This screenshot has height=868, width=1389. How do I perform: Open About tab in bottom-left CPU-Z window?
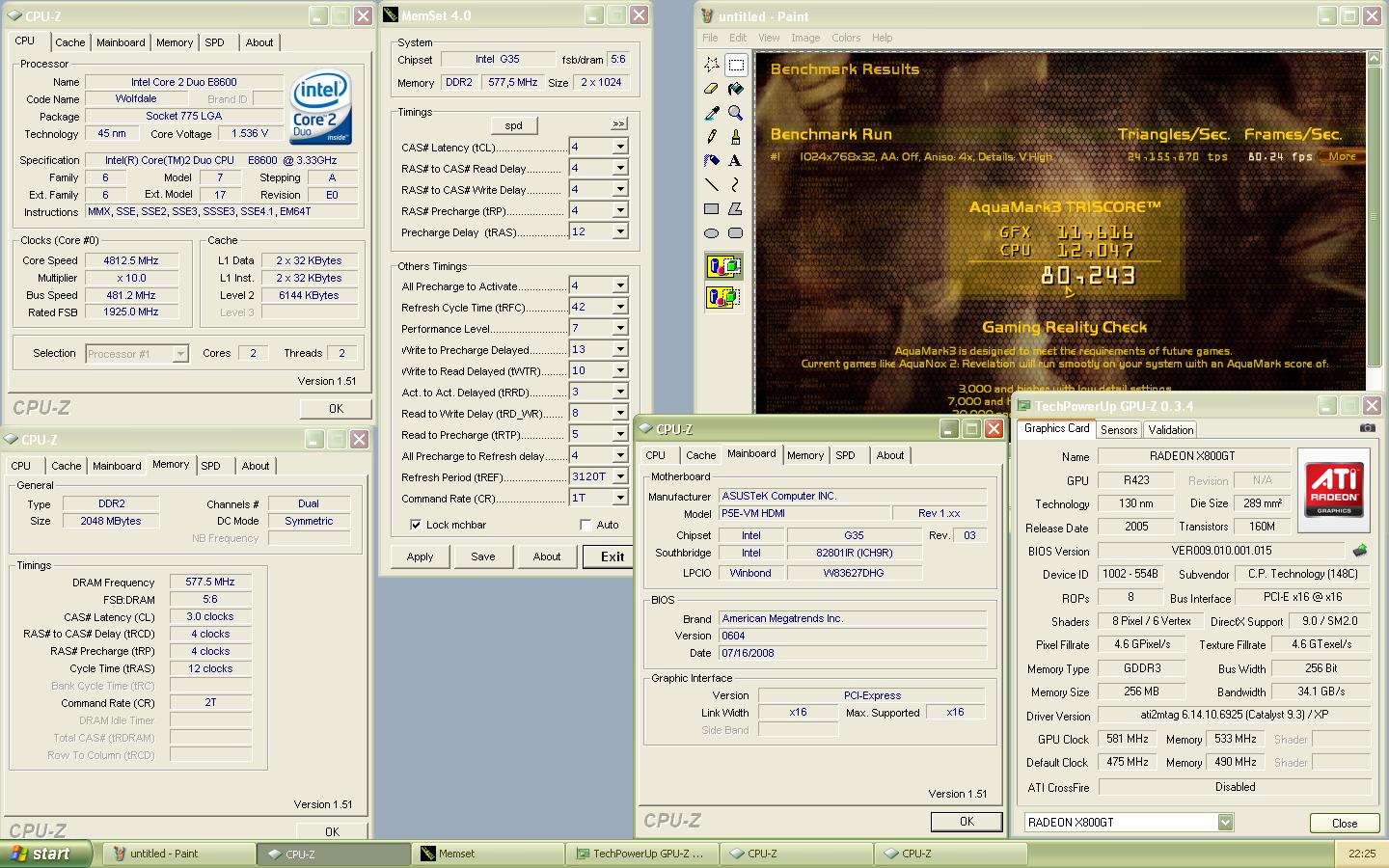[x=256, y=466]
